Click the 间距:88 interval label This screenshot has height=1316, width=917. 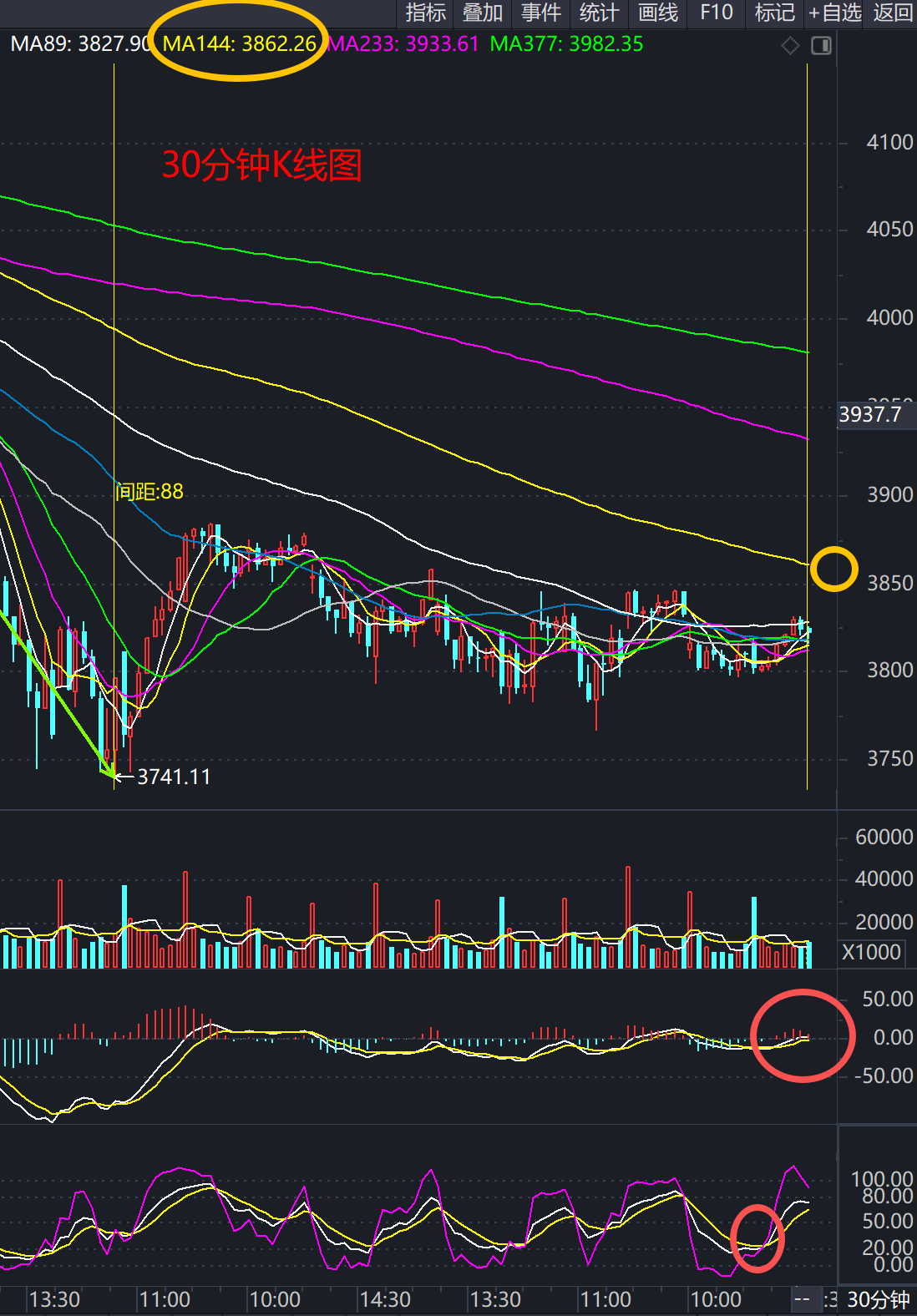149,491
